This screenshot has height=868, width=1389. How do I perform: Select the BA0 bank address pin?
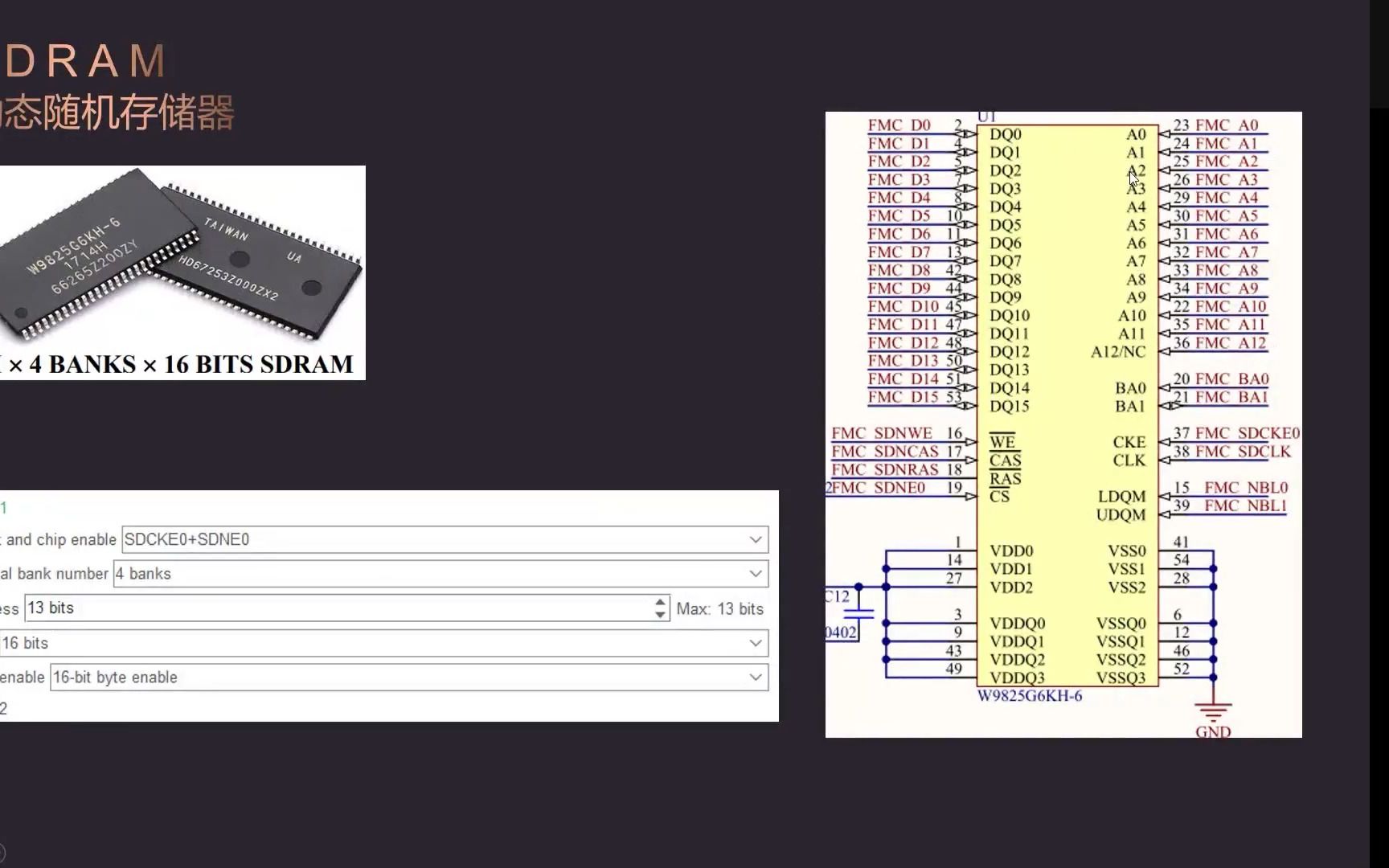[x=1130, y=388]
